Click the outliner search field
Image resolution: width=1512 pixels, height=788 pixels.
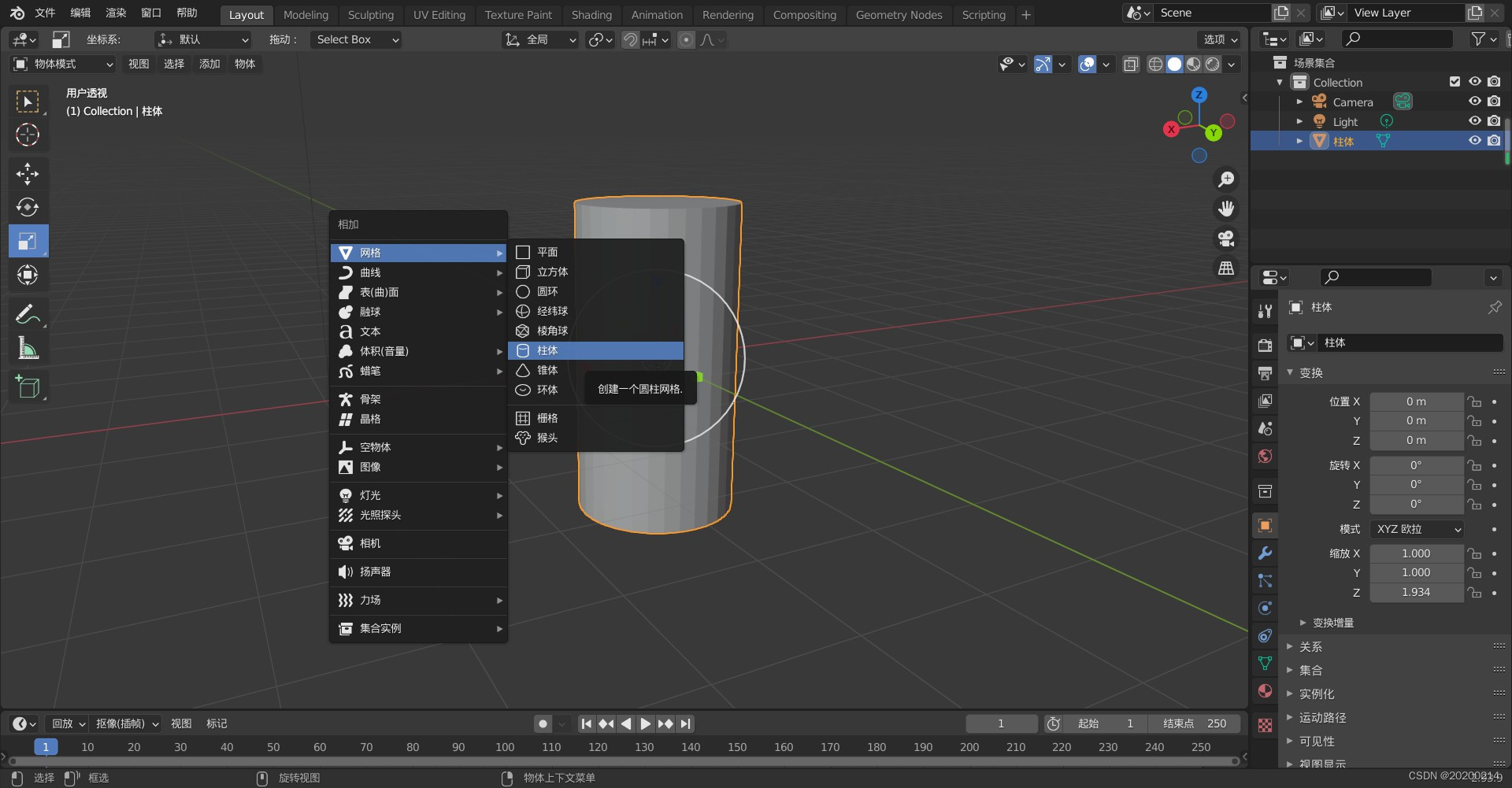1397,39
